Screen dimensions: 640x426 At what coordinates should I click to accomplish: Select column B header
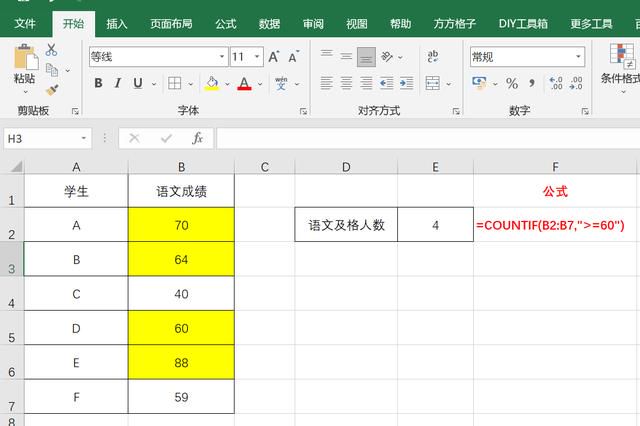181,167
